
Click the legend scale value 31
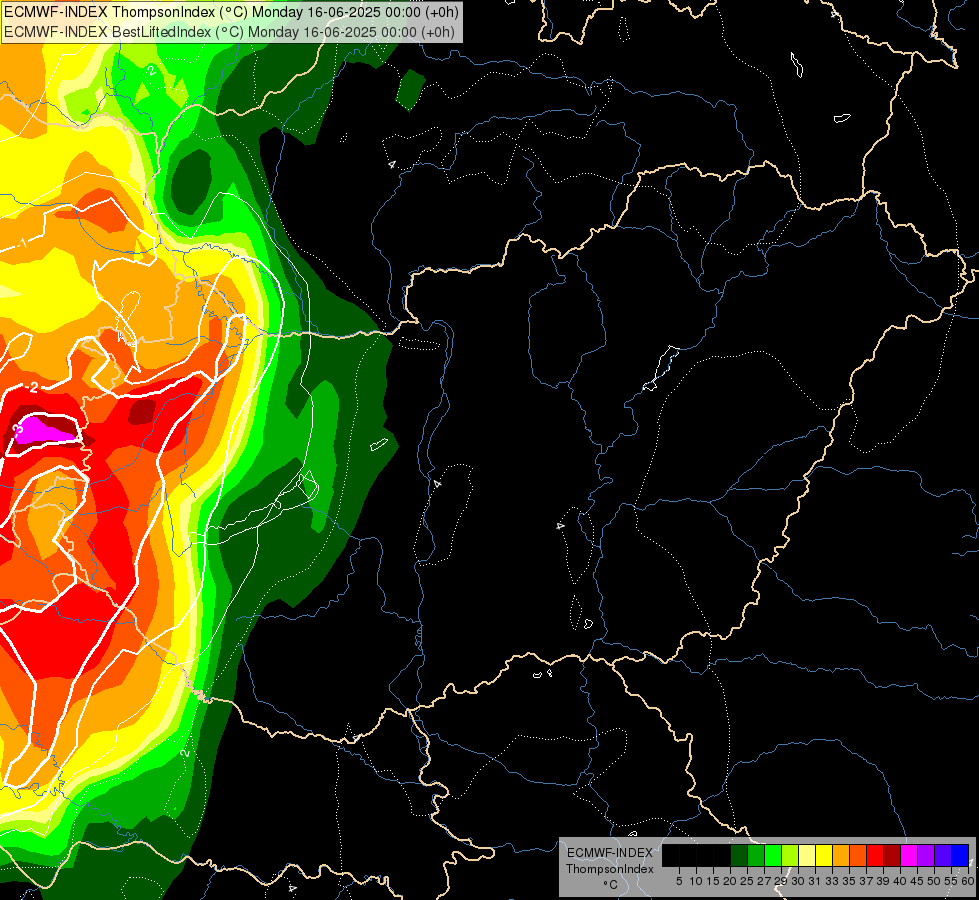click(815, 881)
